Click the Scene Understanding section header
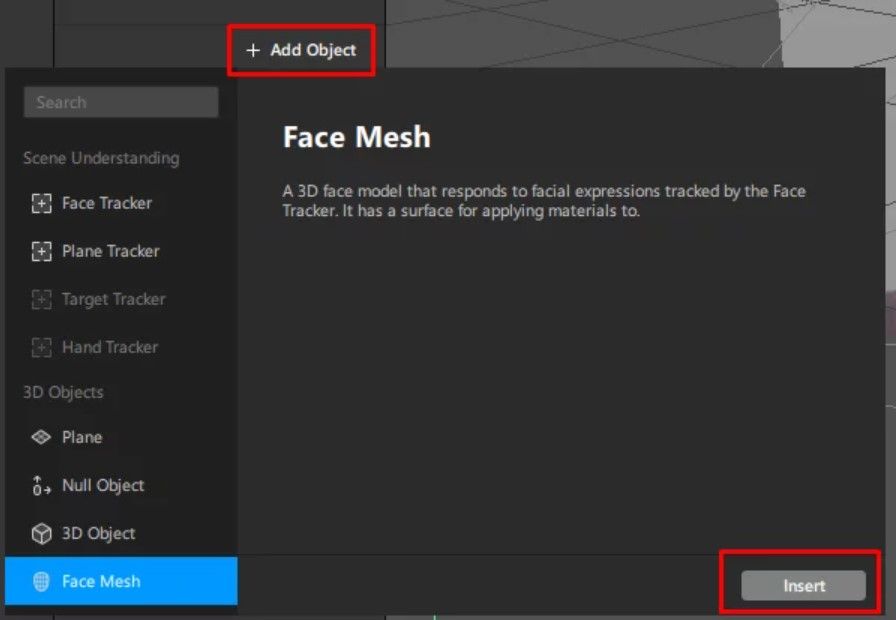The height and width of the screenshot is (620, 896). 101,158
